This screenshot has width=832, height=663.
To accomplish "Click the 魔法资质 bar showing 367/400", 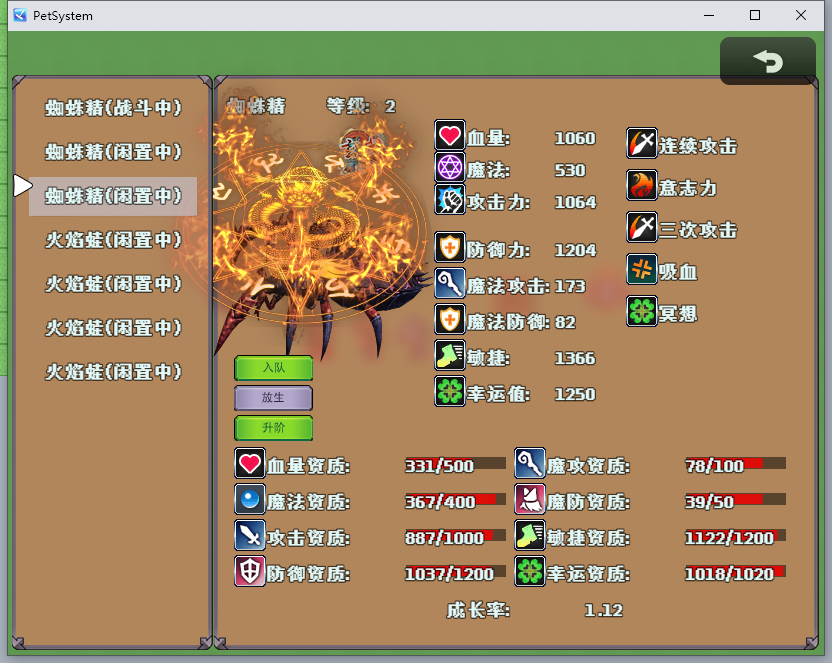I will coord(456,501).
